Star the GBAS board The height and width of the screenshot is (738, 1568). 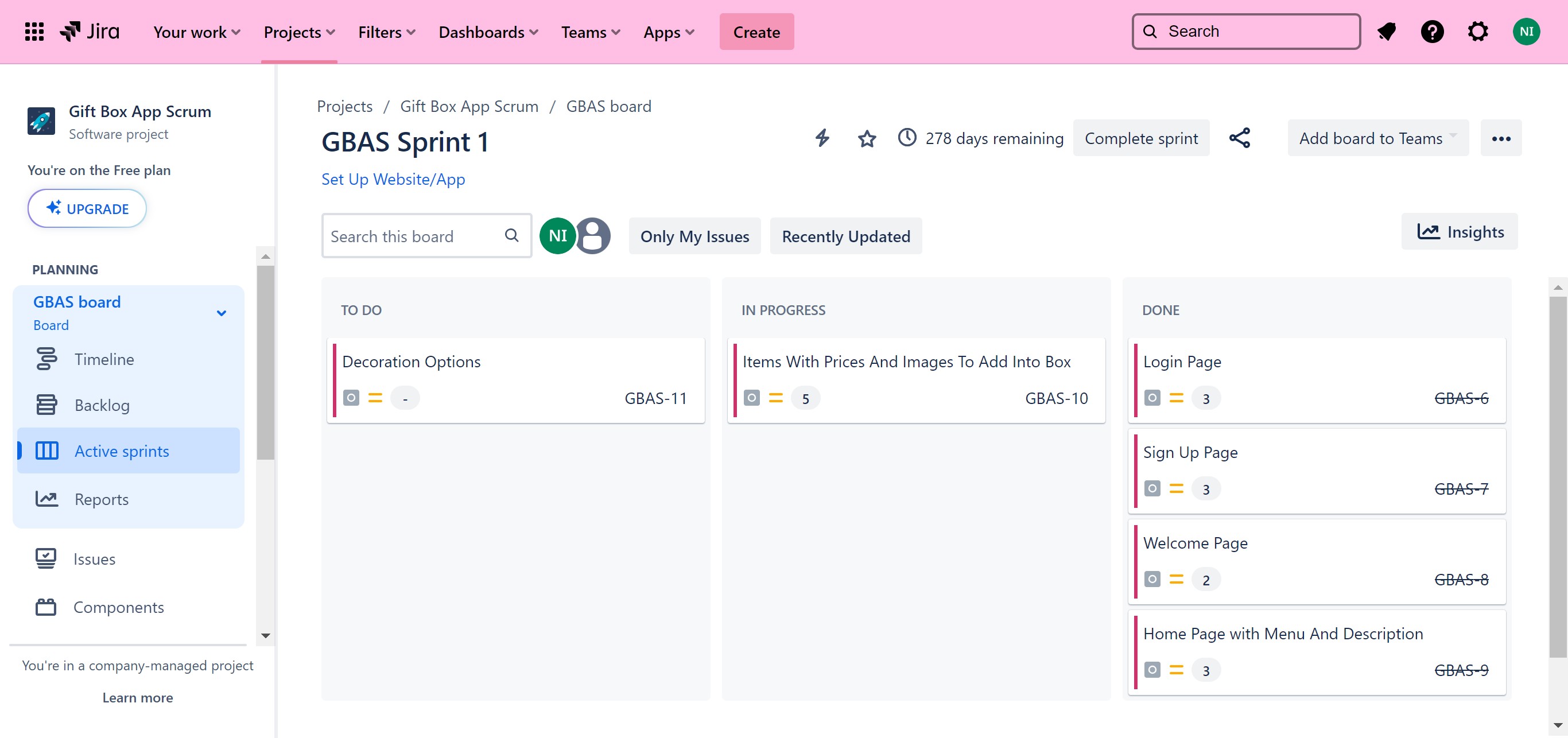click(867, 139)
